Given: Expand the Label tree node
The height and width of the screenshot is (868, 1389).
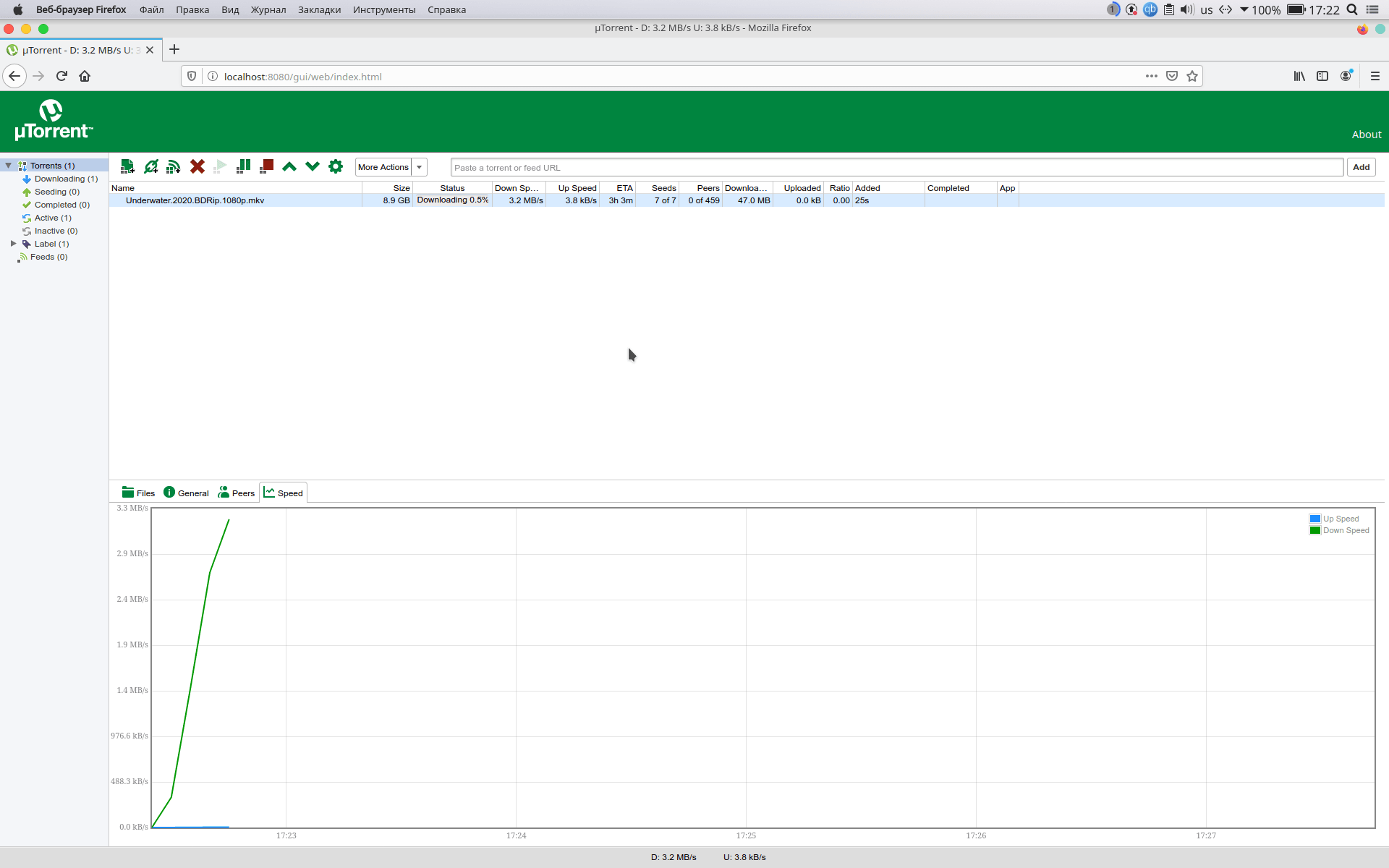Looking at the screenshot, I should 14,244.
